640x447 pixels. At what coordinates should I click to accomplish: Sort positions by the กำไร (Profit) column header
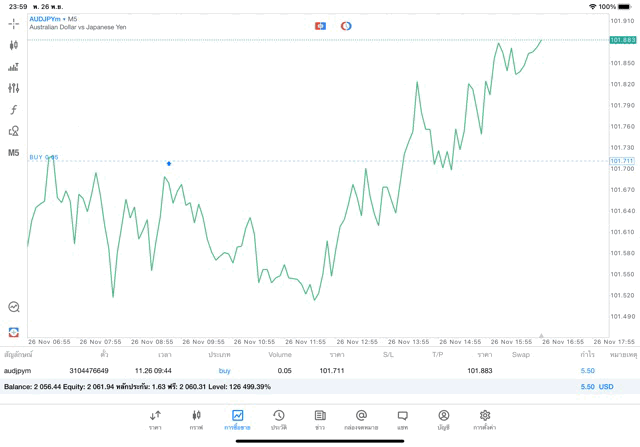587,355
